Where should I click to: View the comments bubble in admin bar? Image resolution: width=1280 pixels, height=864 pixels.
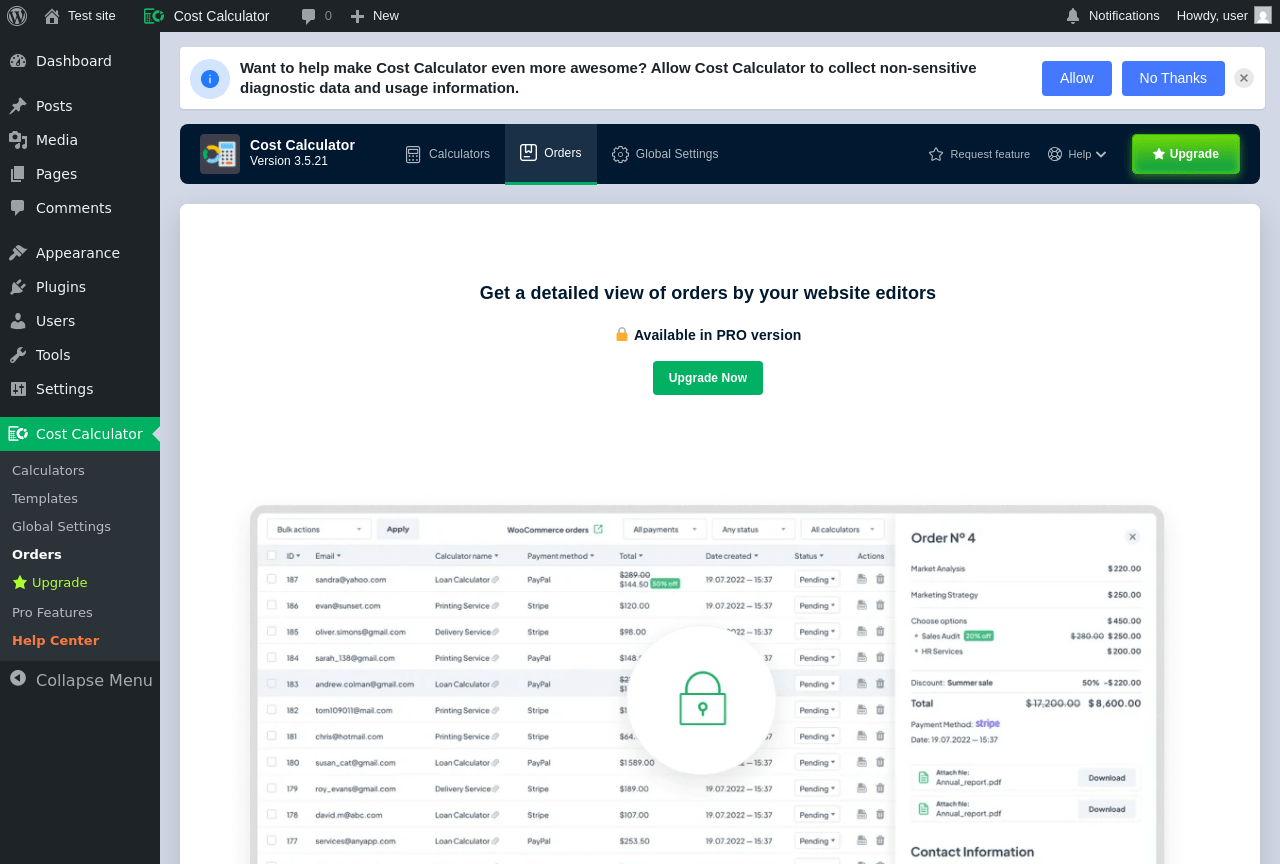316,16
